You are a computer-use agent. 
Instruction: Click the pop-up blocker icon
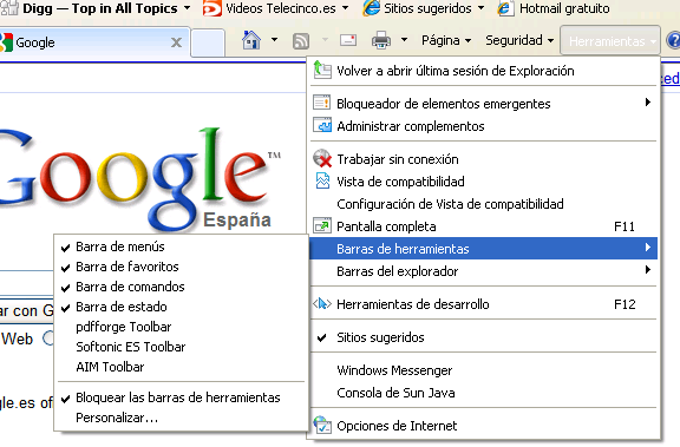tap(322, 102)
